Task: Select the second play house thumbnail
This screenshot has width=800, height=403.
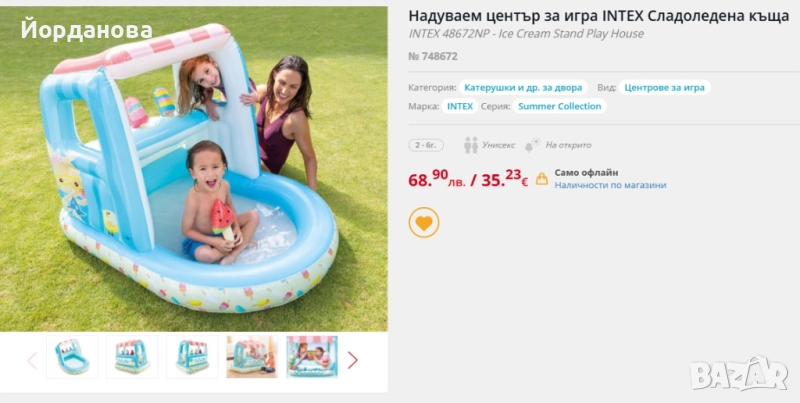Action: coord(132,357)
